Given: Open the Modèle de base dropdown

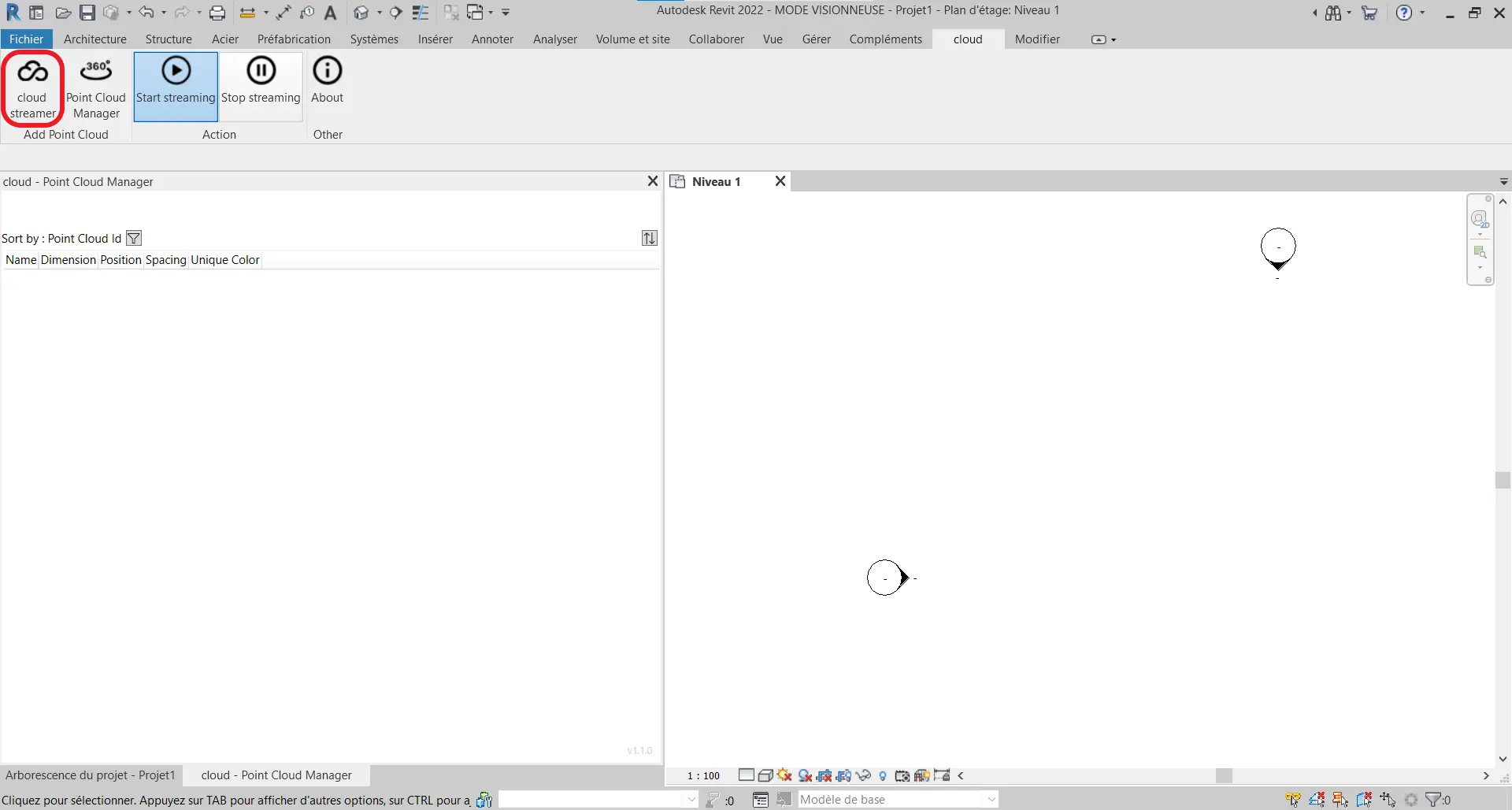Looking at the screenshot, I should [x=991, y=800].
